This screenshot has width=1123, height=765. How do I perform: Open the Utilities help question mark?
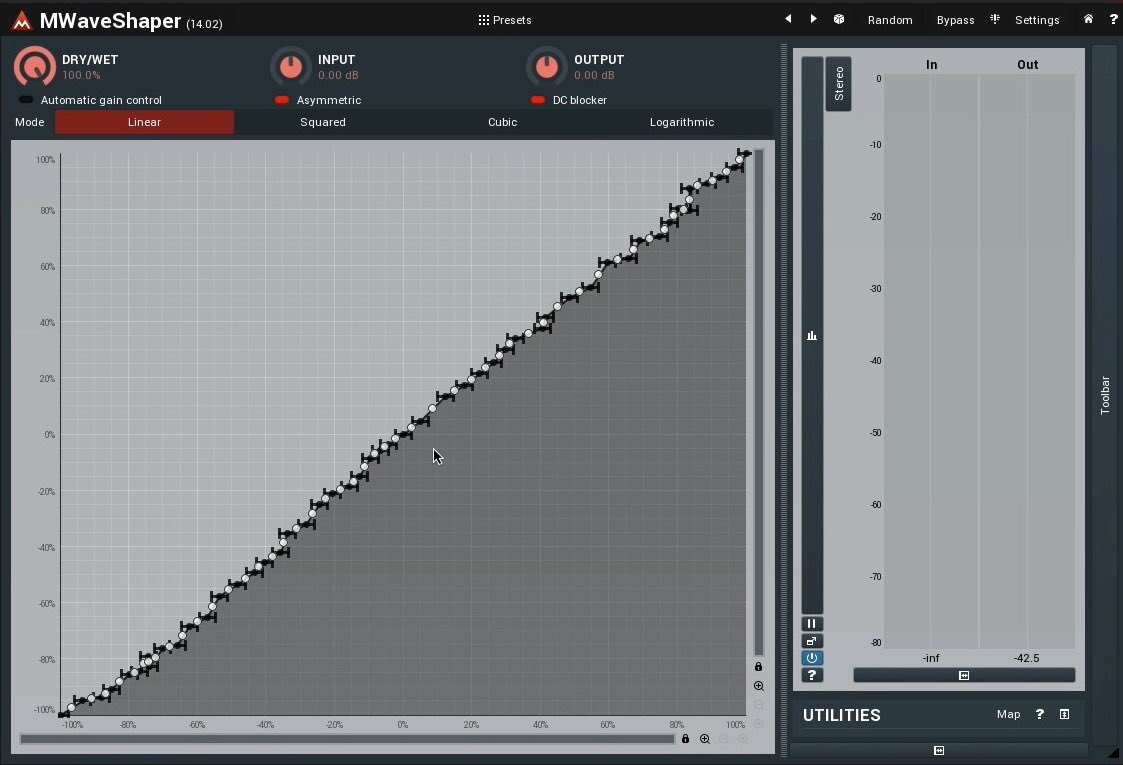(x=1039, y=714)
